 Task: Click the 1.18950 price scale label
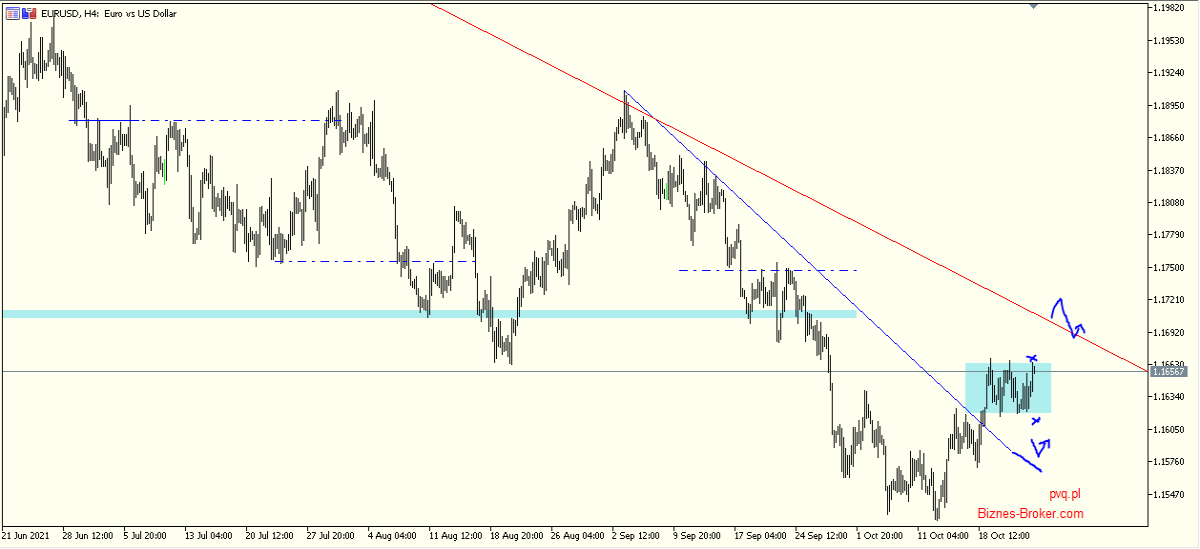point(1170,105)
